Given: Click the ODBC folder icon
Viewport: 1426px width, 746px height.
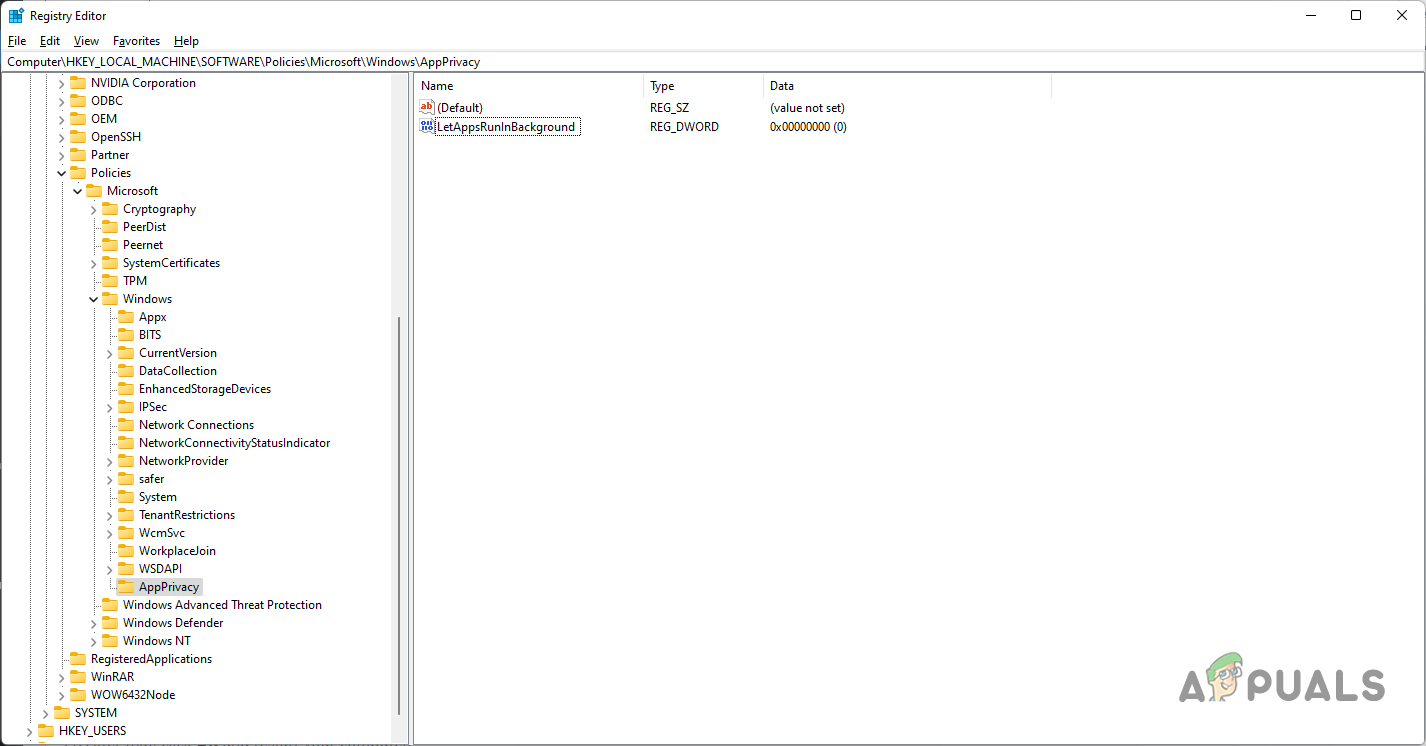Looking at the screenshot, I should pyautogui.click(x=77, y=101).
